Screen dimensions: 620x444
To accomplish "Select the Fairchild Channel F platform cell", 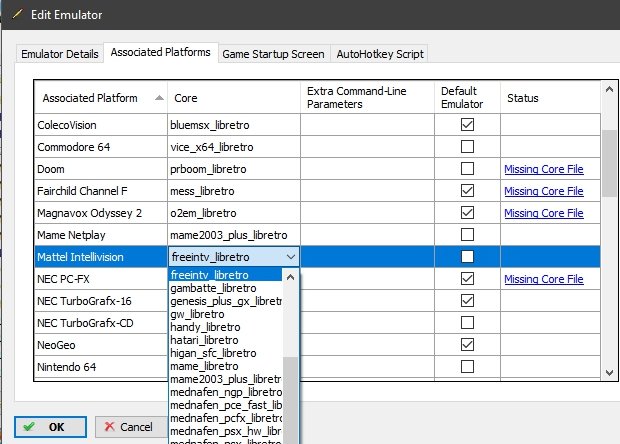I will coord(101,191).
